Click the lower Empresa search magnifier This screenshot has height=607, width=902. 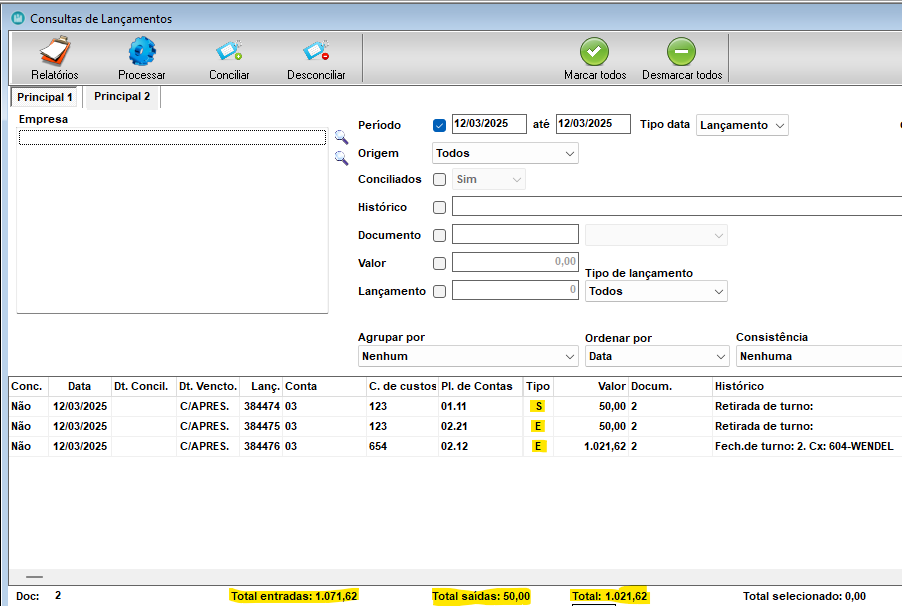[x=341, y=157]
